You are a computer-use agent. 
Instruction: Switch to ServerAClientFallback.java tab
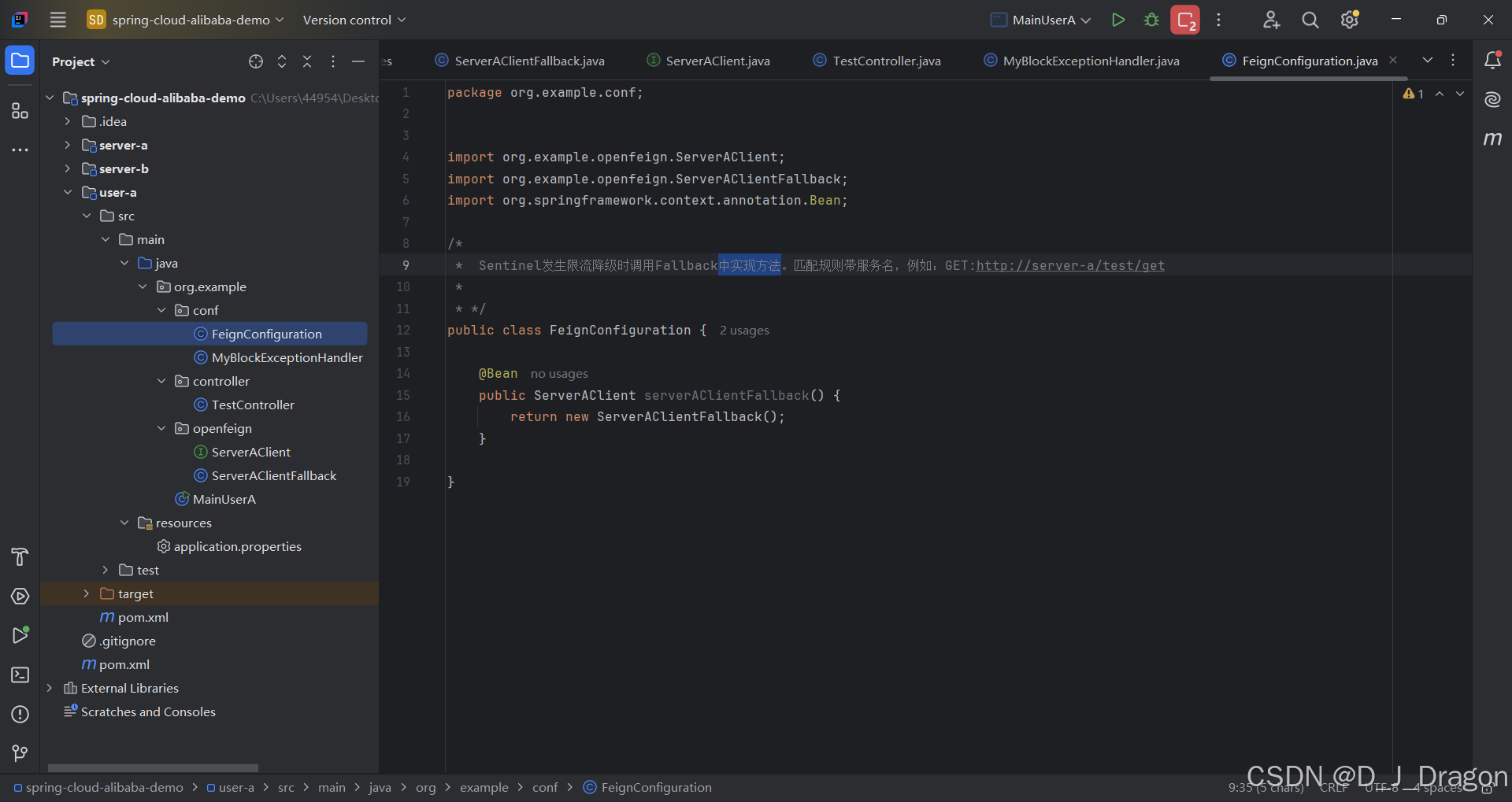pos(521,61)
